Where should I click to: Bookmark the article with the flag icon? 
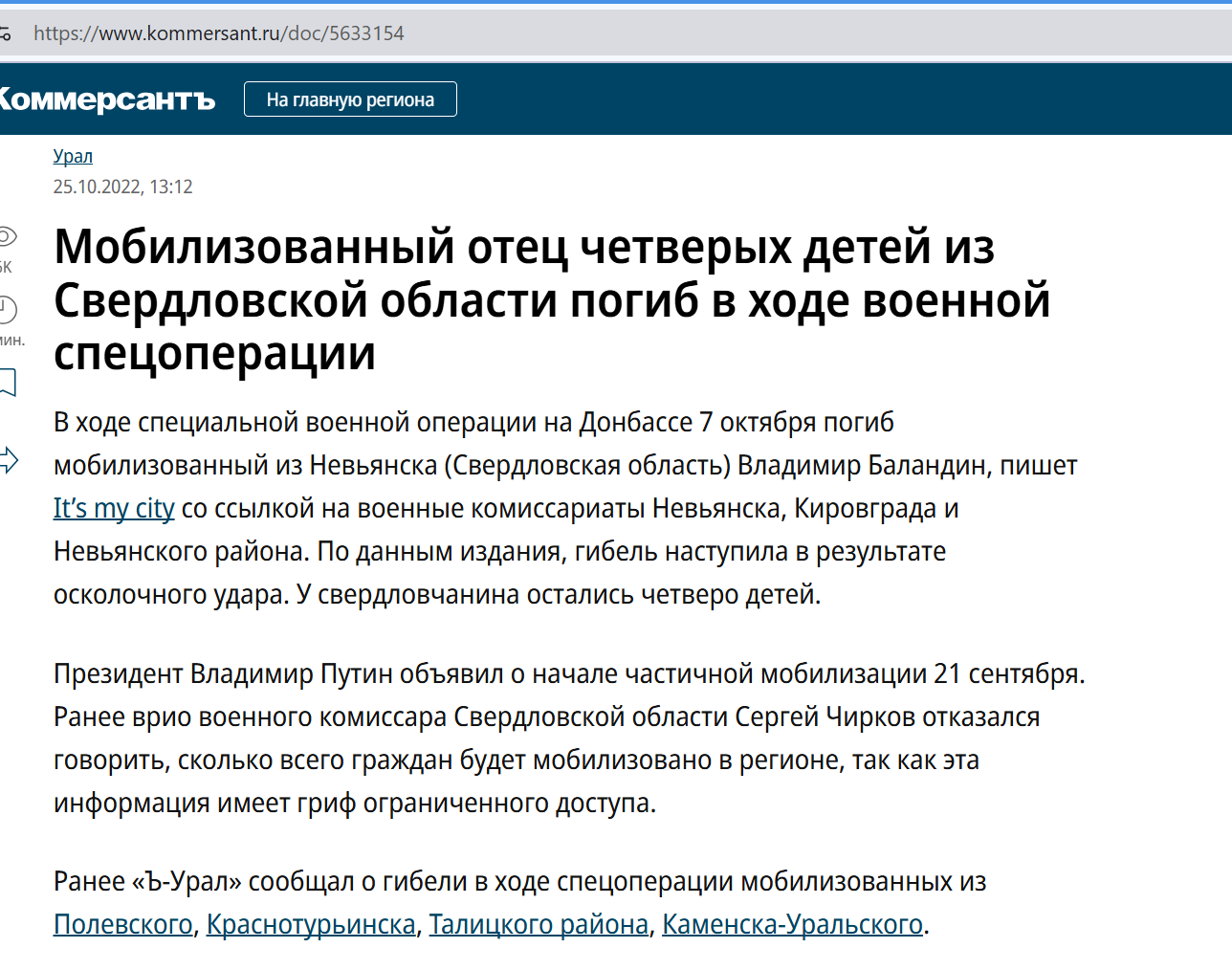[8, 383]
